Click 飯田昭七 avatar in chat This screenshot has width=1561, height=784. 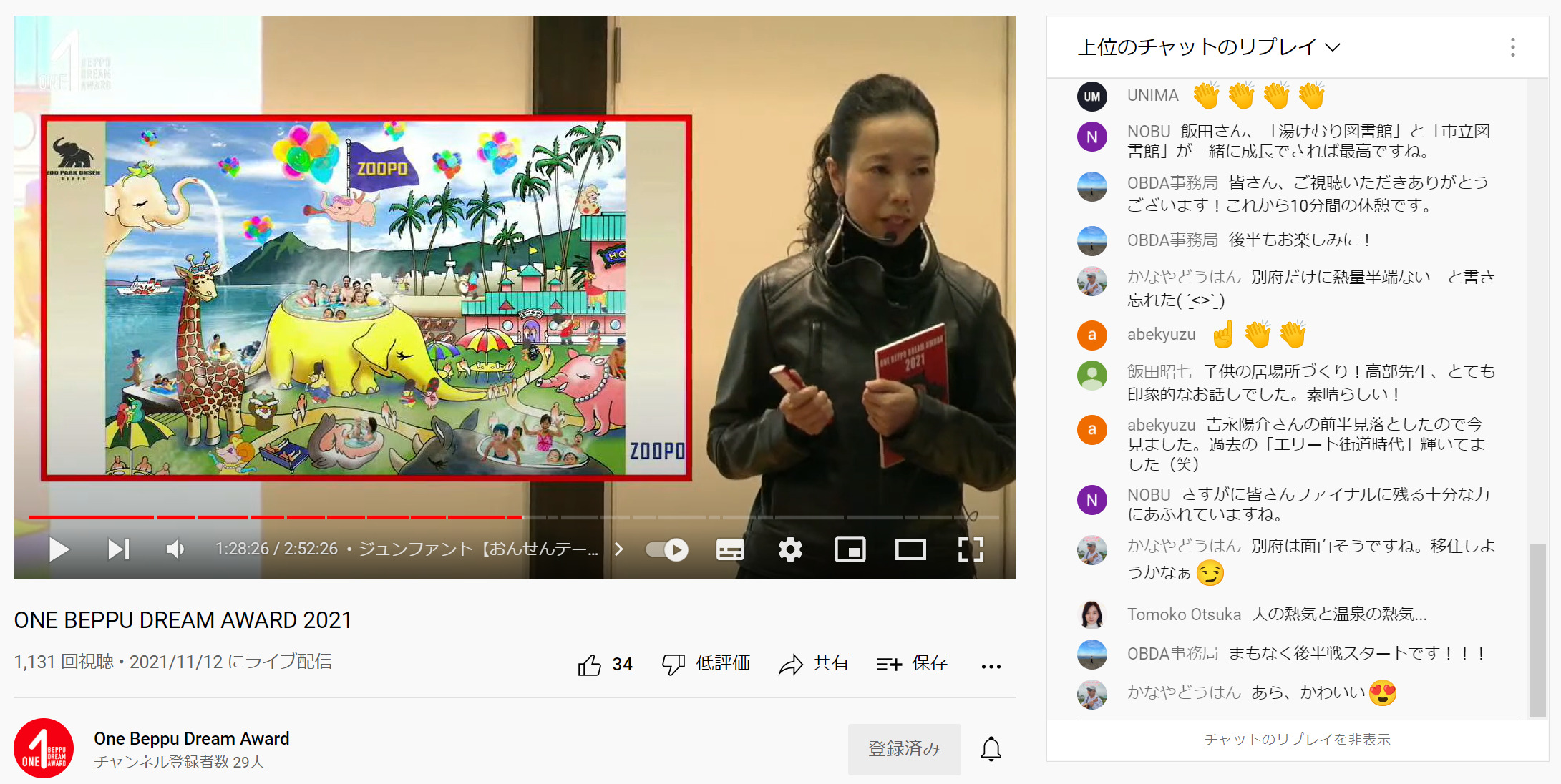click(x=1092, y=376)
